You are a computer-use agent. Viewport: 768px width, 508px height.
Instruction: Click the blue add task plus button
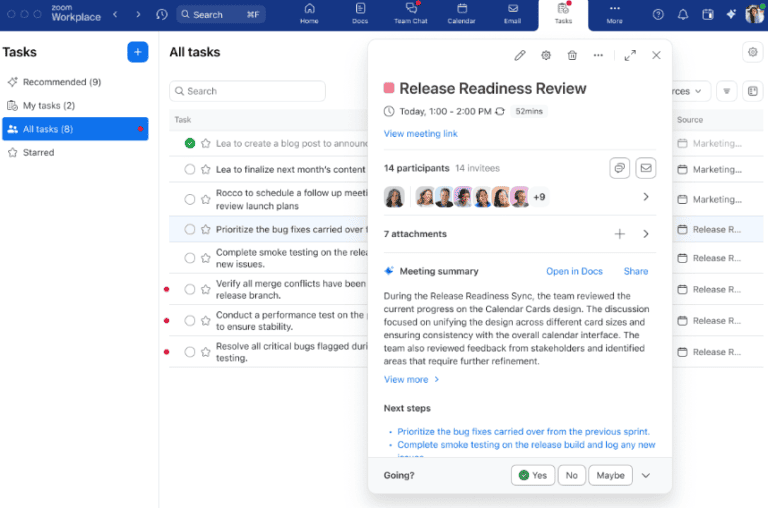coord(138,52)
